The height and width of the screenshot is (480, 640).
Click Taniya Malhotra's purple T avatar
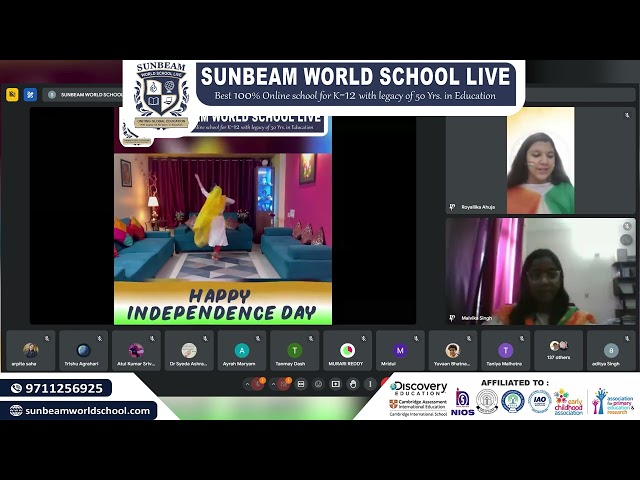(506, 350)
